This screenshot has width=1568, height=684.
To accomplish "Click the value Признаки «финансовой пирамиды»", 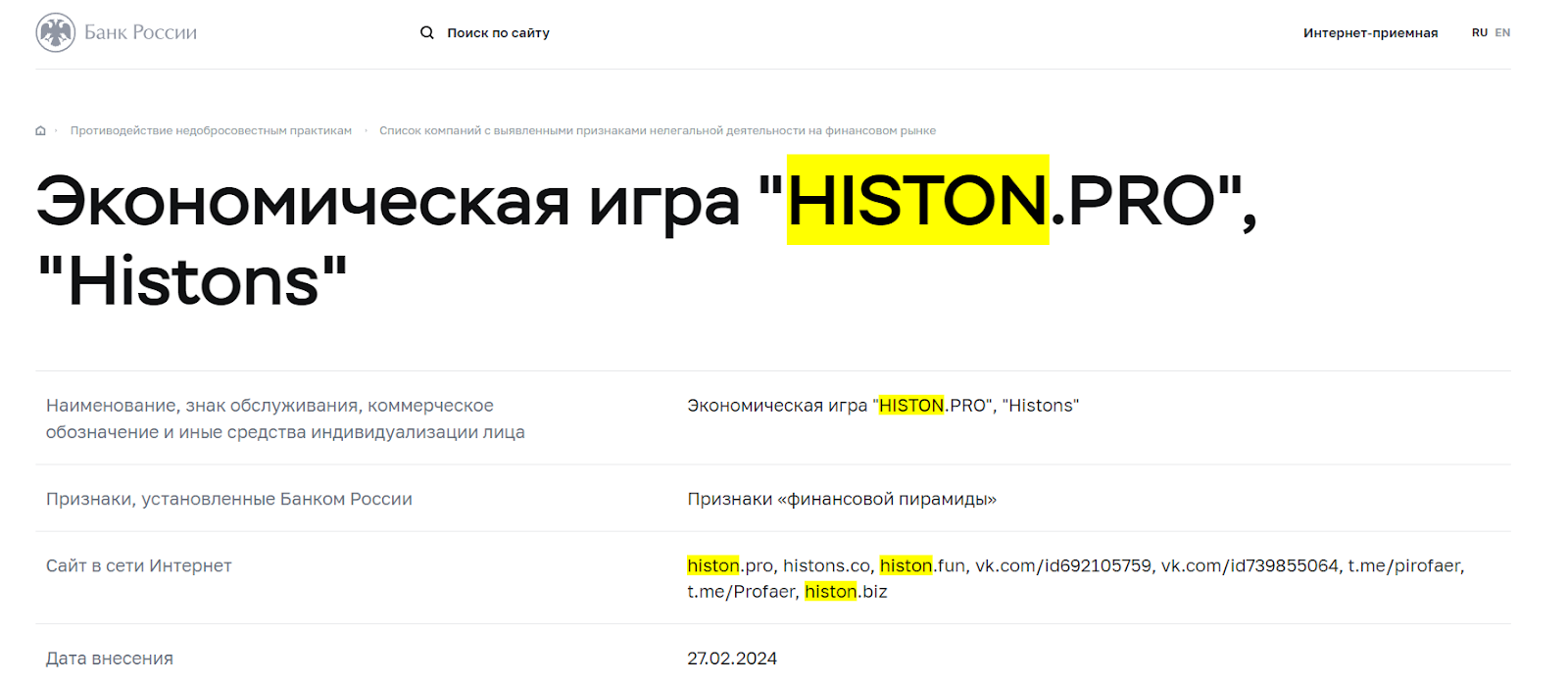I will (x=842, y=499).
